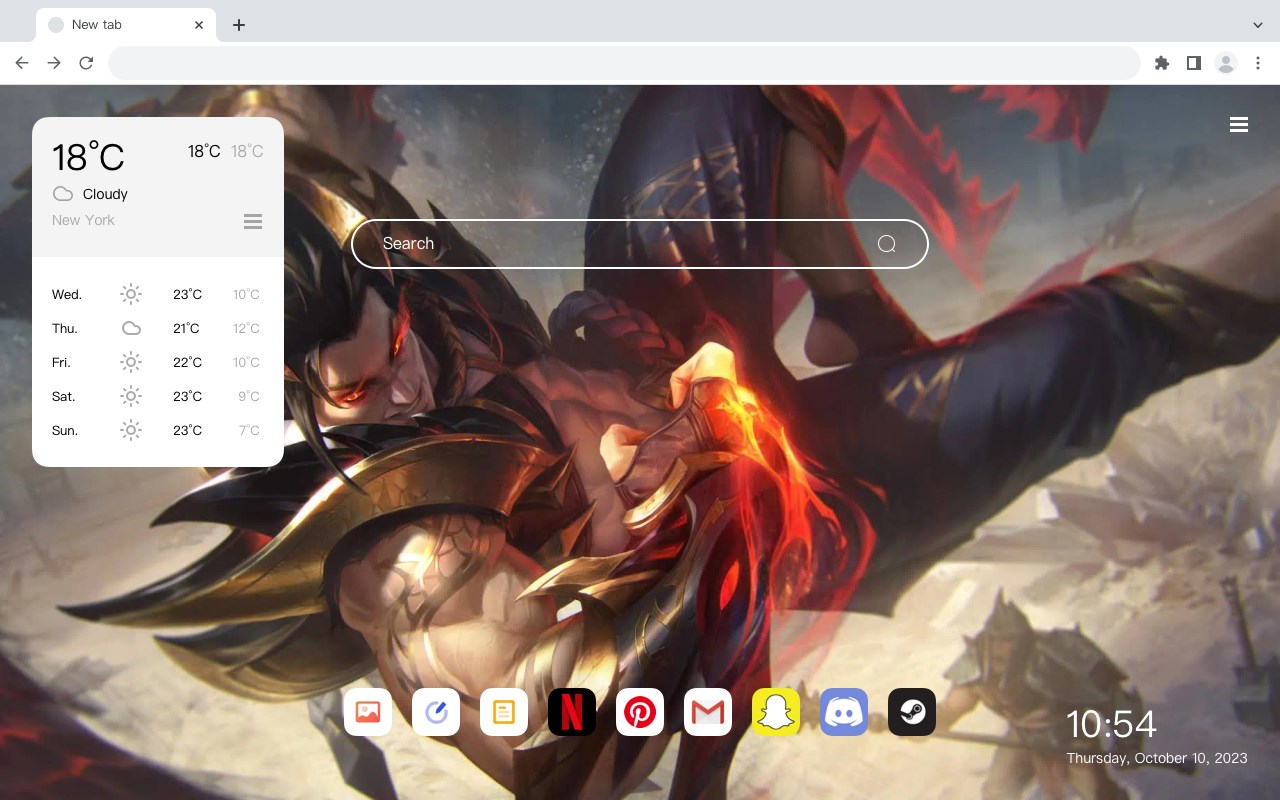Open the wallpaper gallery shortcut icon
This screenshot has width=1280, height=800.
pyautogui.click(x=368, y=712)
